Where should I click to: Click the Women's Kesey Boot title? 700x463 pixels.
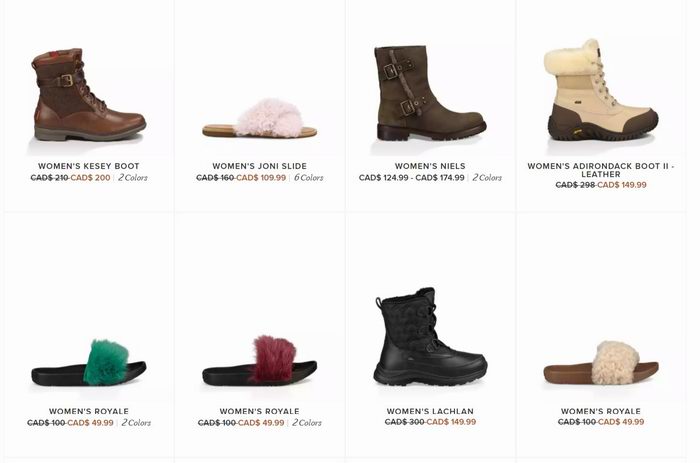(89, 166)
